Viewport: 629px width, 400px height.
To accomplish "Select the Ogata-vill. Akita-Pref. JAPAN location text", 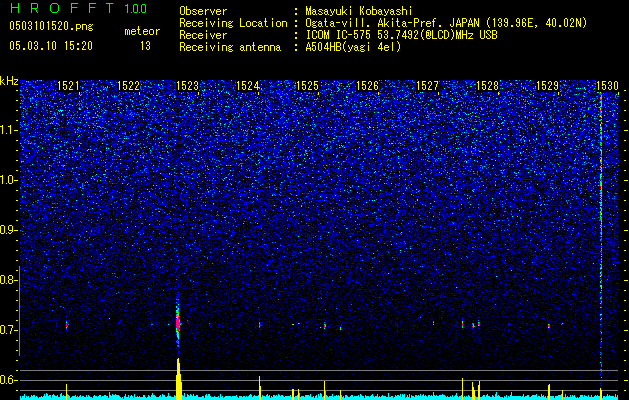I will click(x=446, y=23).
